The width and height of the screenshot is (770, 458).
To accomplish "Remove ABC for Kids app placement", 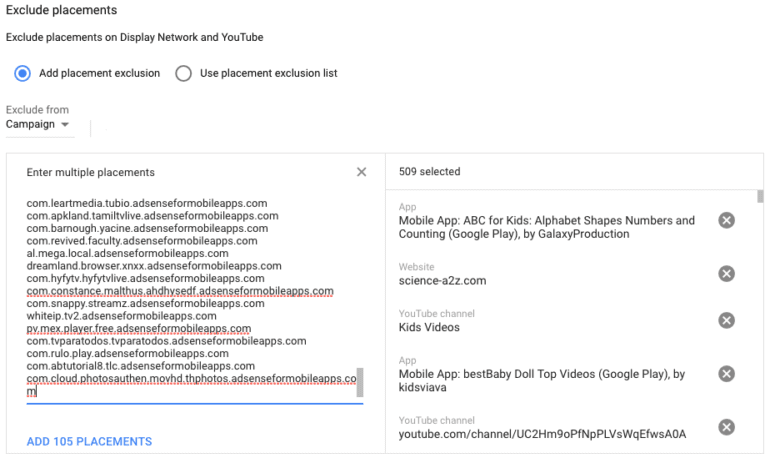I will point(727,220).
